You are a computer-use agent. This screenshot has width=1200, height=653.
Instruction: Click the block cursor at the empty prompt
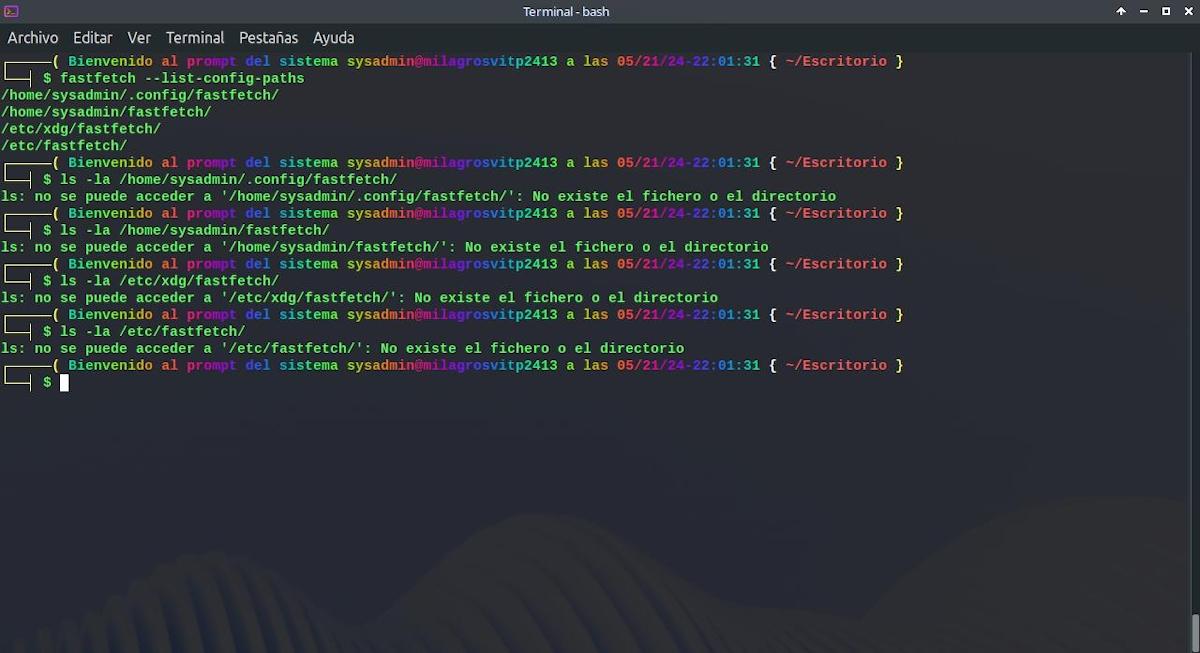[64, 383]
